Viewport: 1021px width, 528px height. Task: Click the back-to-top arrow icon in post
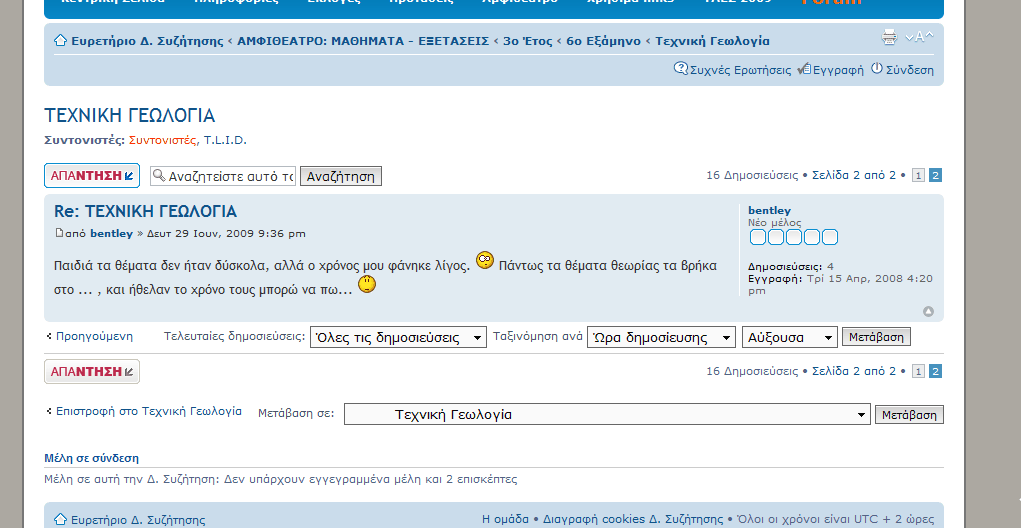[928, 312]
